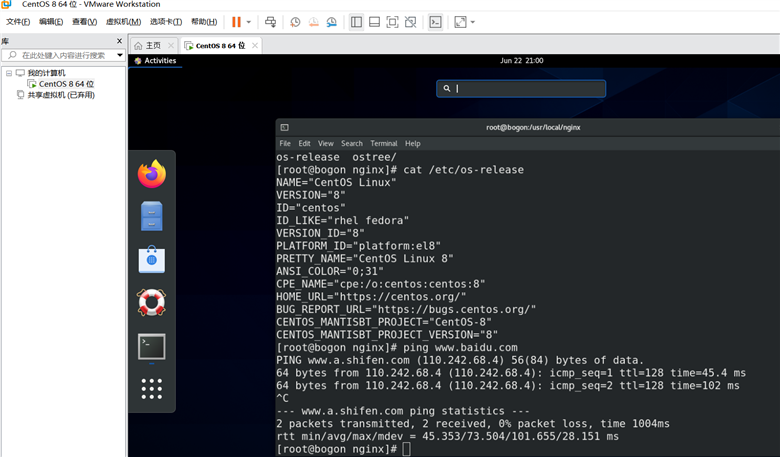Click the PRETTY_NAME="CentOS Linux 8" line
The image size is (780, 457).
365,259
